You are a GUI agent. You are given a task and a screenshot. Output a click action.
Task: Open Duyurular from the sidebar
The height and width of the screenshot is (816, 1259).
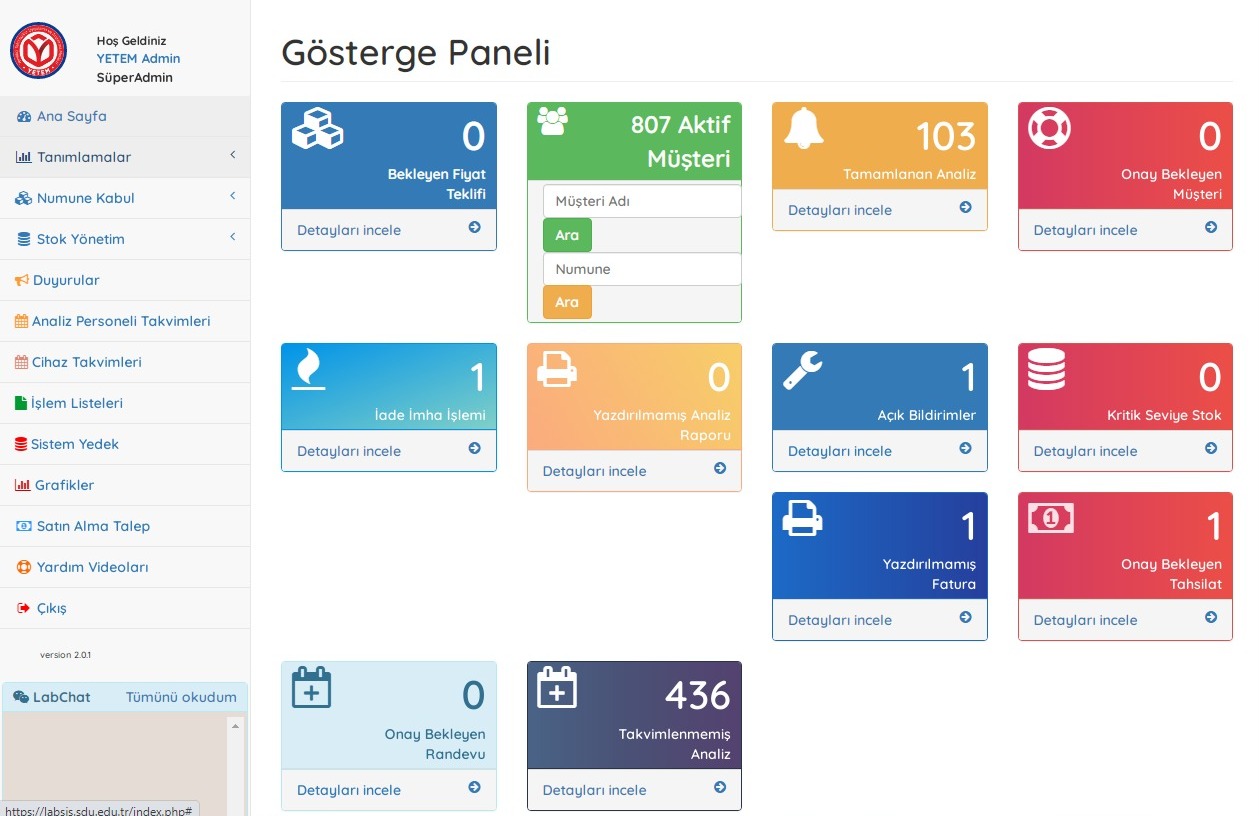66,280
